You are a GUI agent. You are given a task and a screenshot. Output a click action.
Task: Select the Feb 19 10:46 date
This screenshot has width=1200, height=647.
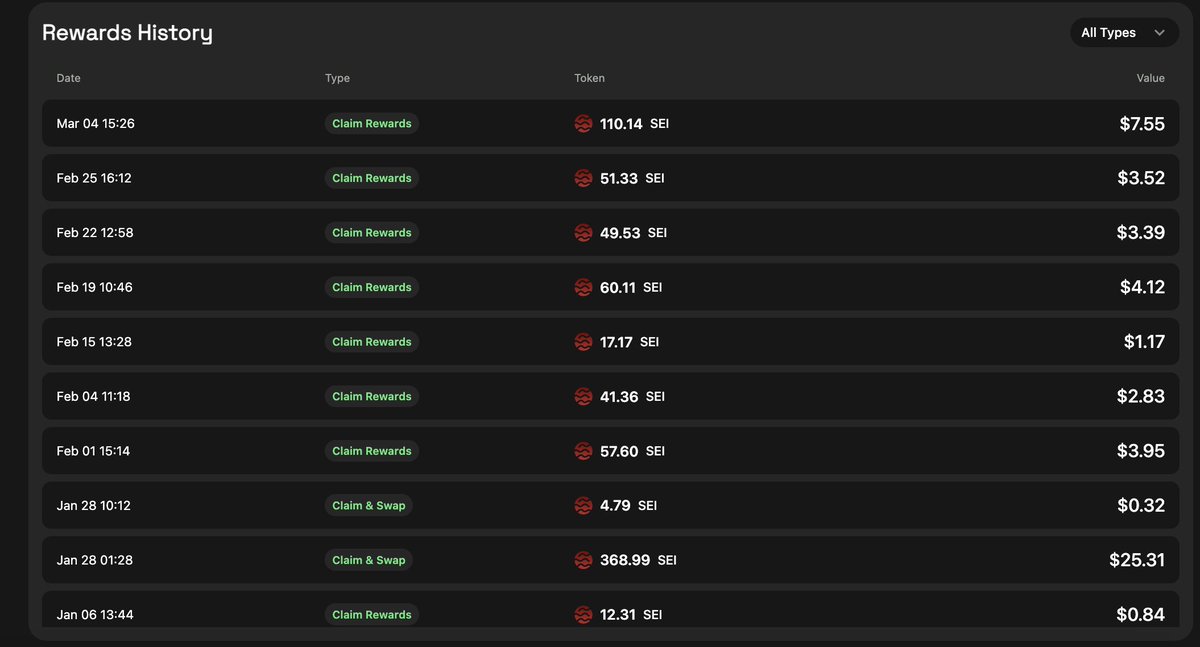coord(95,287)
